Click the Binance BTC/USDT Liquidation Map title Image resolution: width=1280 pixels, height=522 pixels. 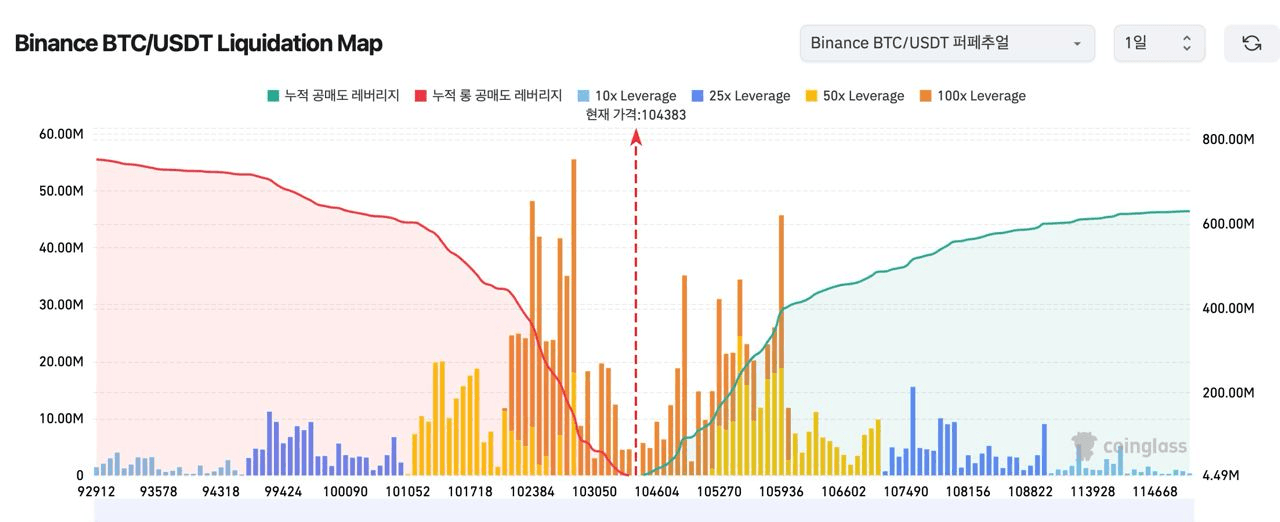[198, 44]
